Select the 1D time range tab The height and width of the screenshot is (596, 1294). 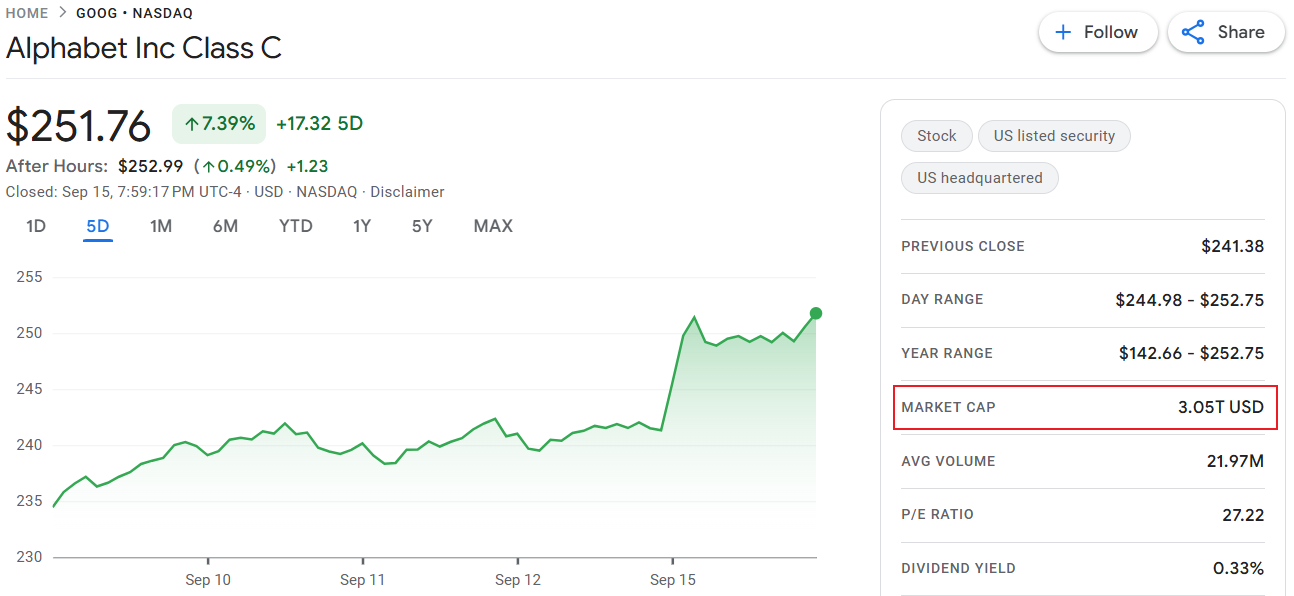coord(36,226)
